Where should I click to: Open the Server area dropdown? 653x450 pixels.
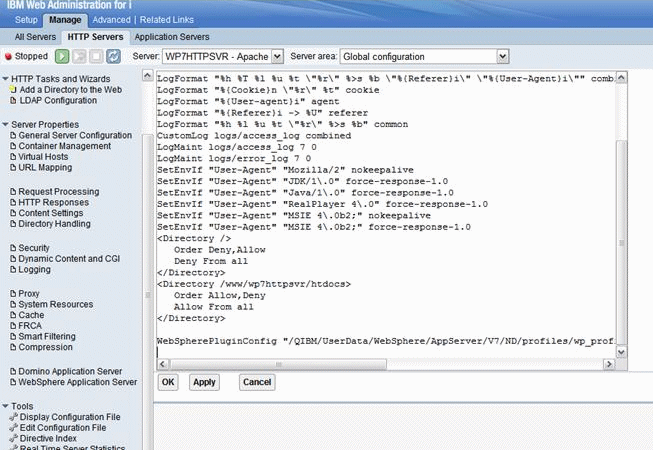point(424,56)
